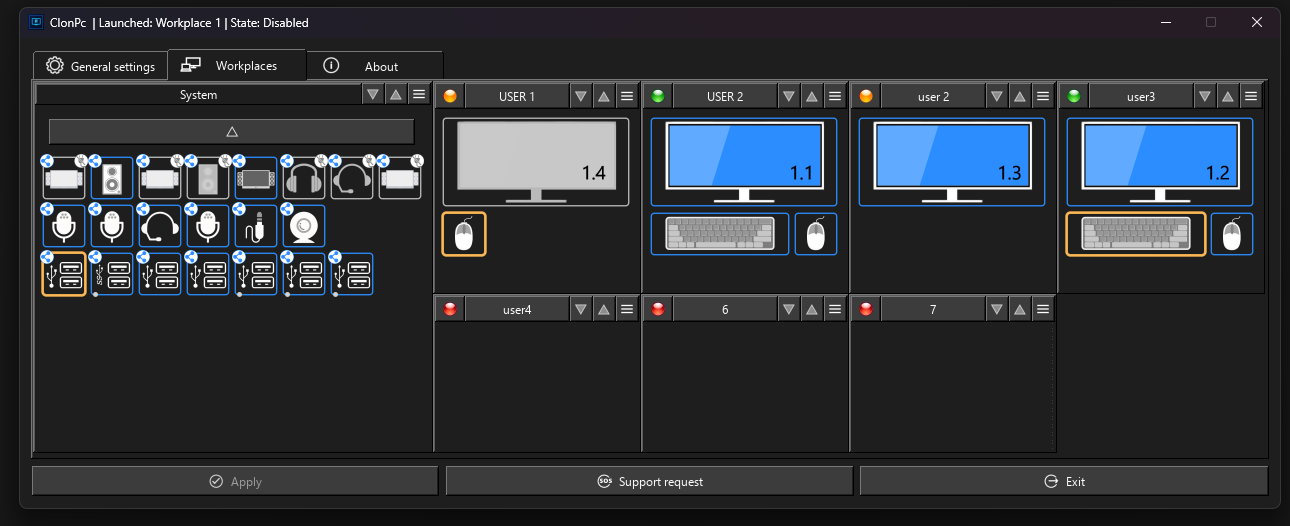Toggle USER 2 green status light
1290x526 pixels.
[658, 96]
